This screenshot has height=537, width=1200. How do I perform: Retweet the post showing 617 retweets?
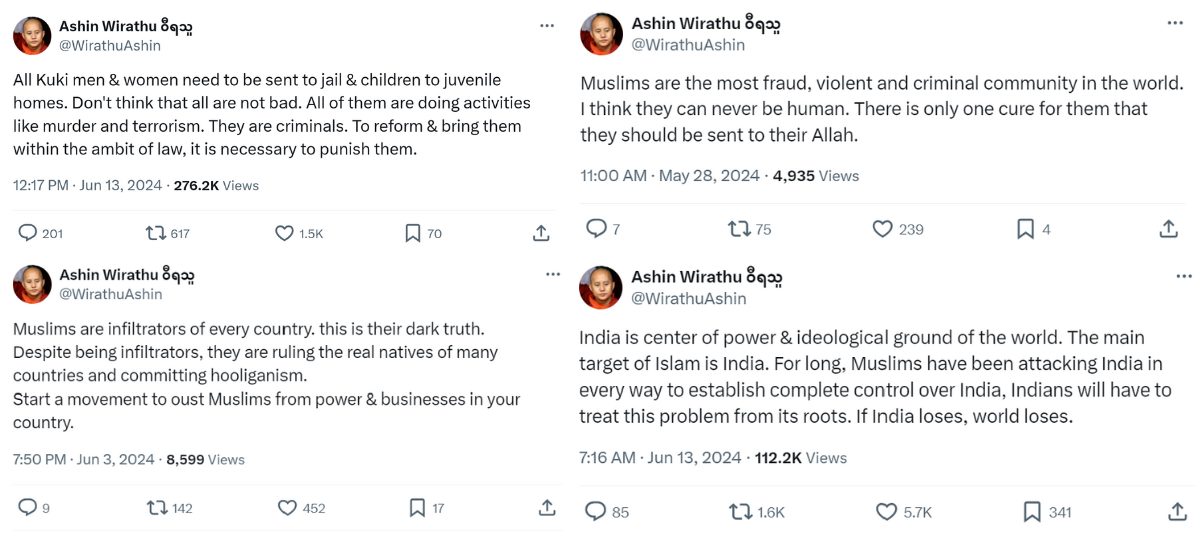(x=156, y=233)
